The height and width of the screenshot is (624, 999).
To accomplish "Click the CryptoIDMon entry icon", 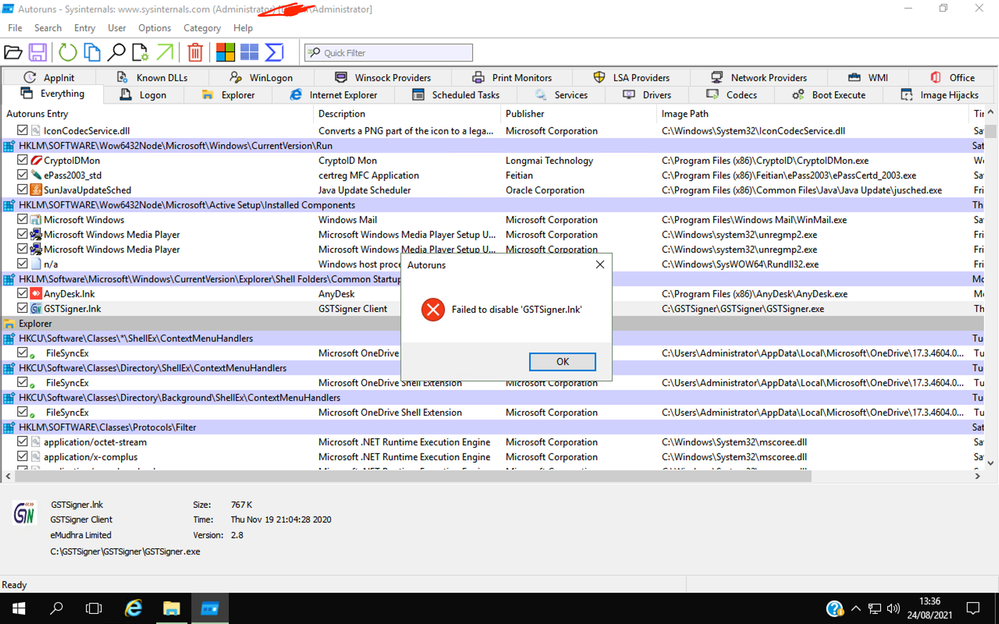I will coord(36,161).
